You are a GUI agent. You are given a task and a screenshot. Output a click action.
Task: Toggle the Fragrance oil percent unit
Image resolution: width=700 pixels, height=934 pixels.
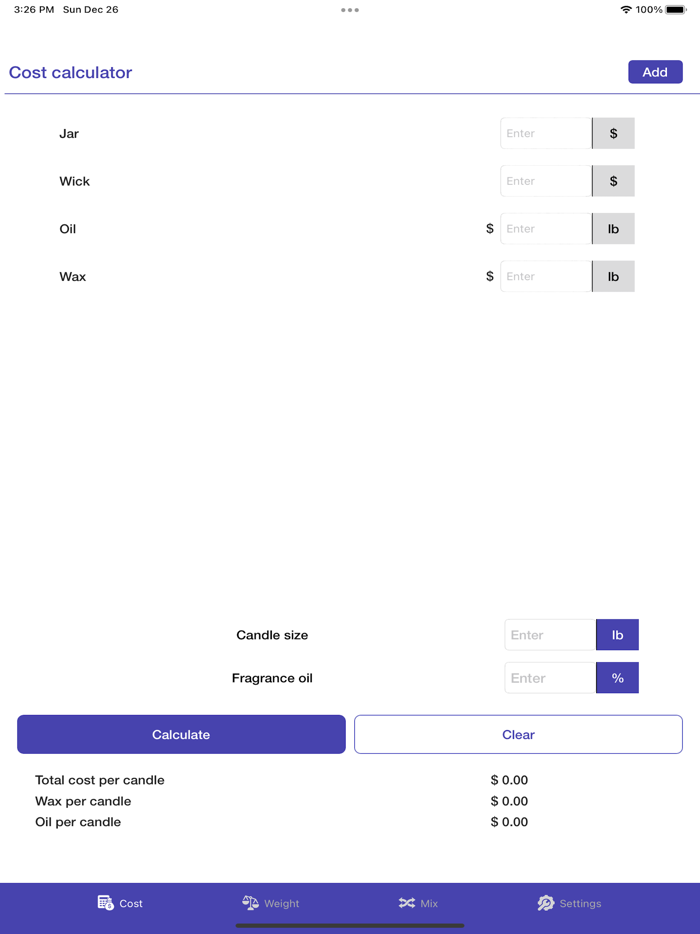click(617, 678)
